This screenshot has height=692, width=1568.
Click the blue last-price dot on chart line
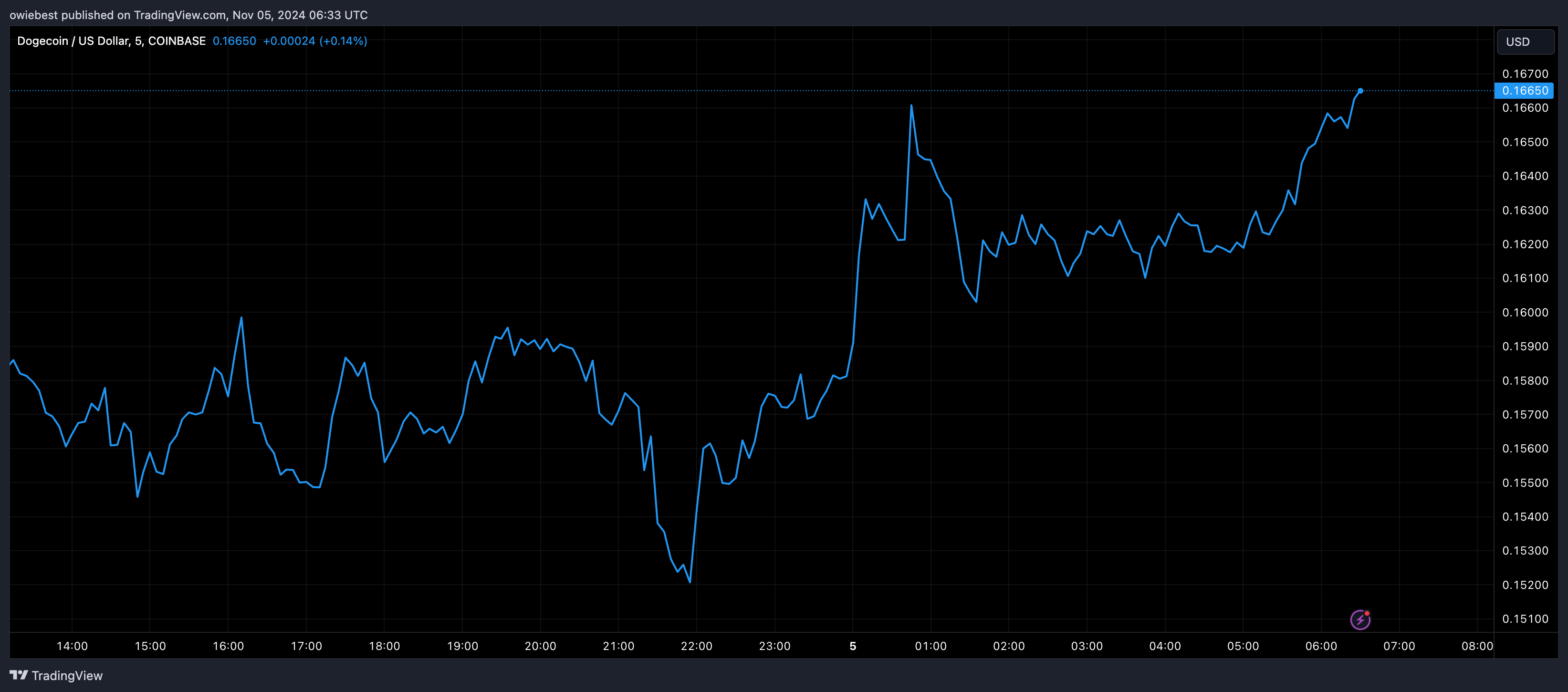point(1360,91)
